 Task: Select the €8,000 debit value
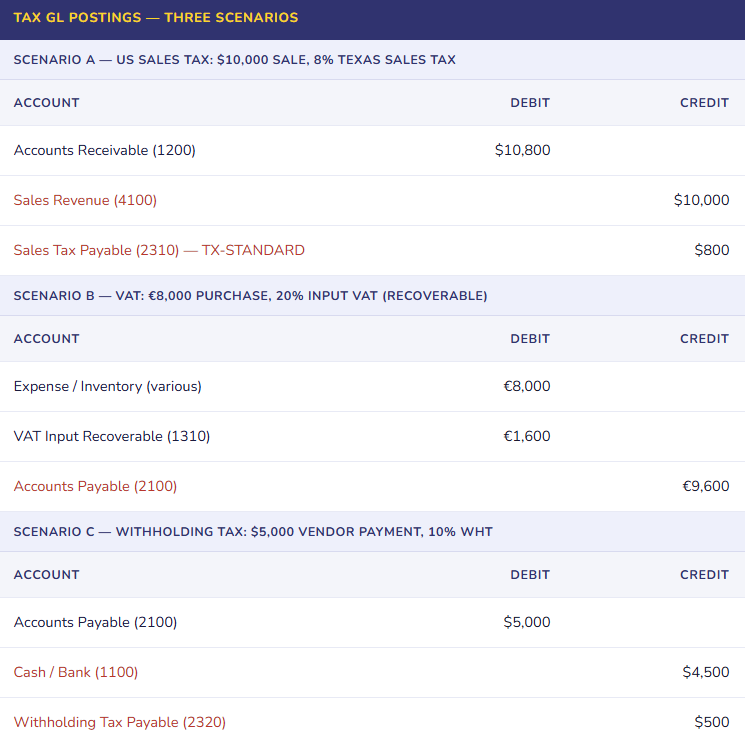527,386
